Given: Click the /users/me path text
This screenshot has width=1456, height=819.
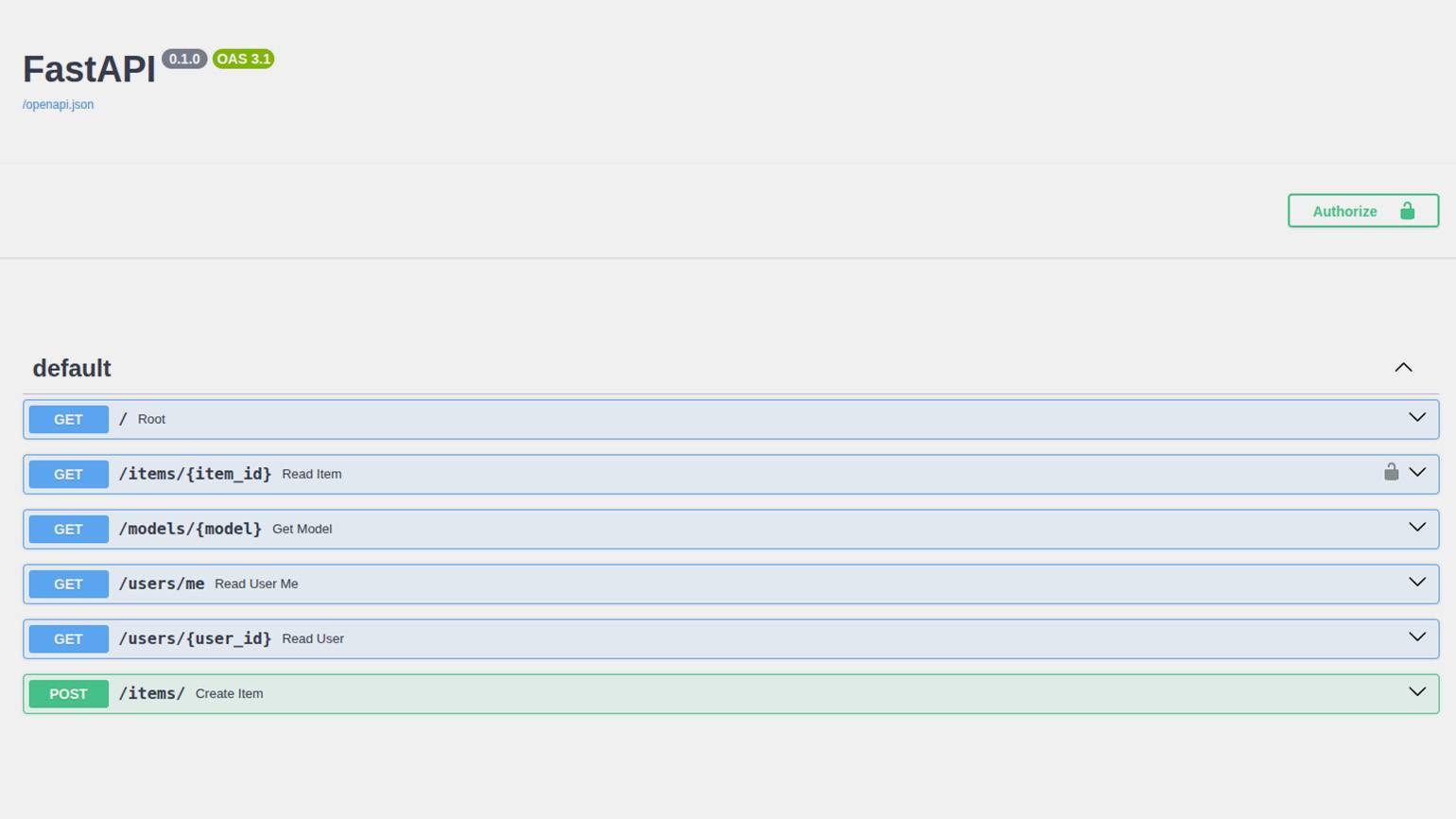Looking at the screenshot, I should (162, 584).
